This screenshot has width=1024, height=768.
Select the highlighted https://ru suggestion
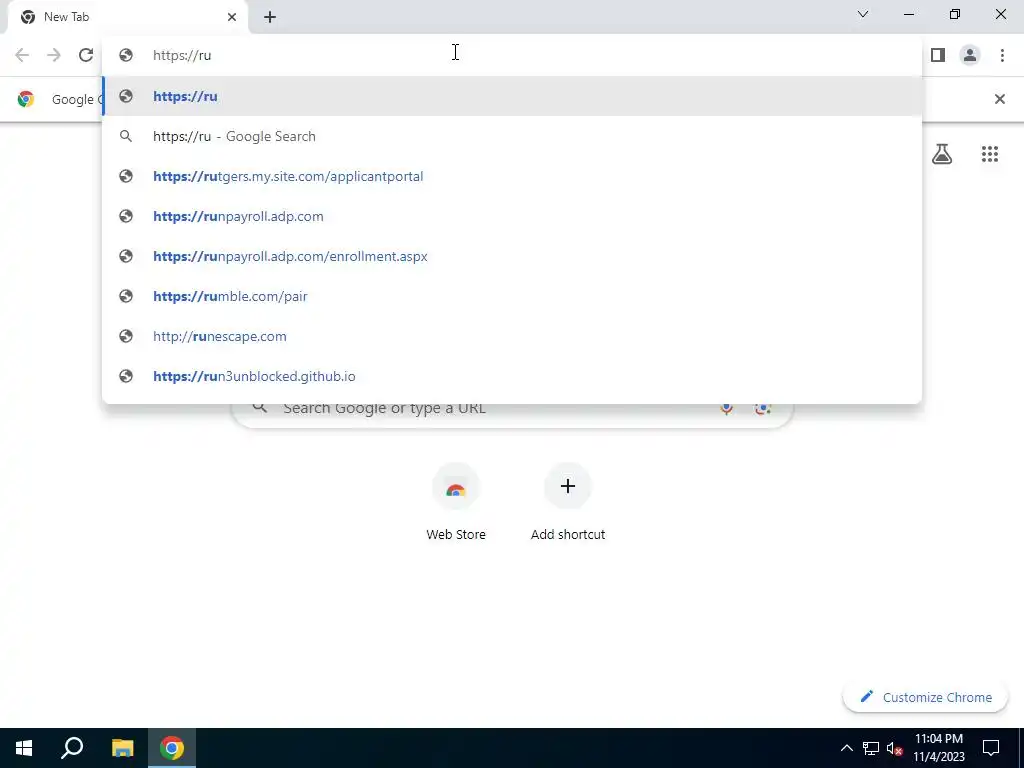click(512, 96)
